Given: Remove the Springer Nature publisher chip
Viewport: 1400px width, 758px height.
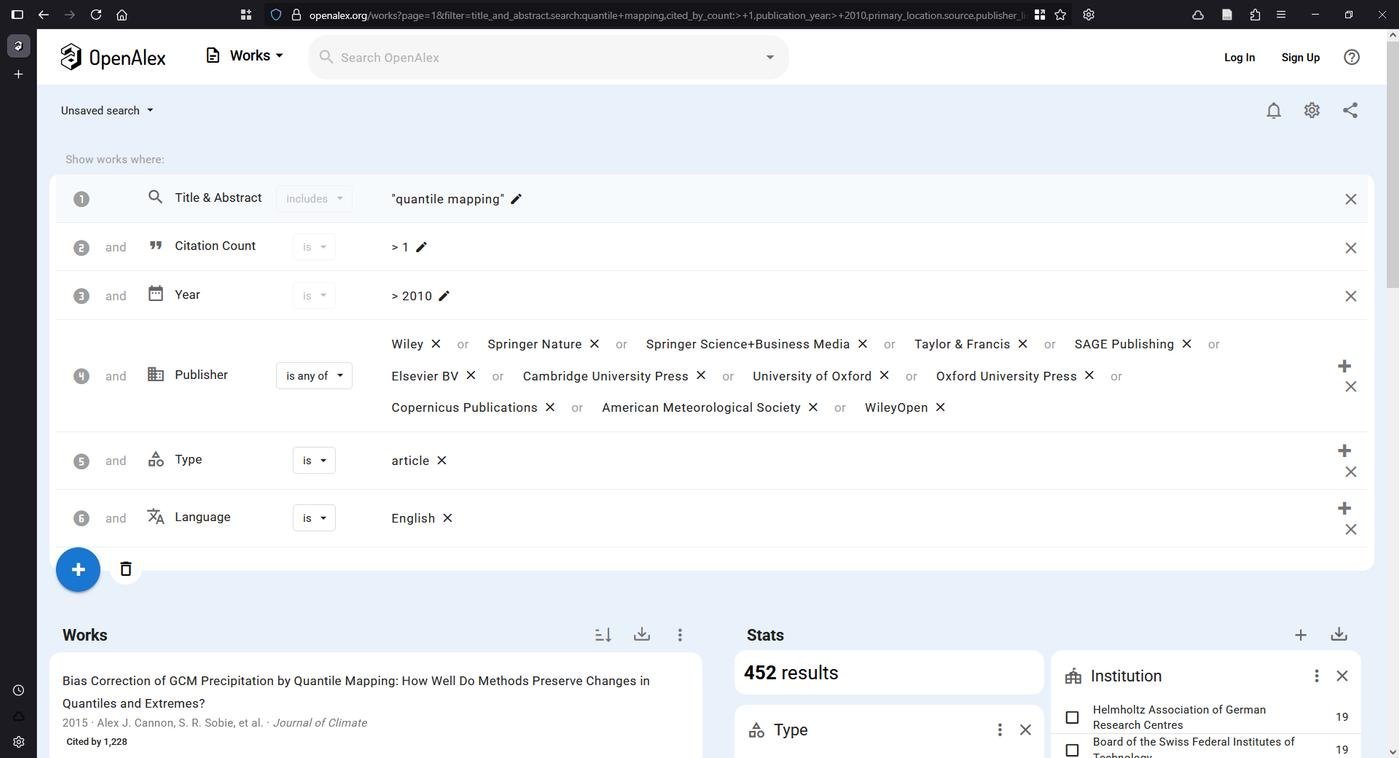Looking at the screenshot, I should pyautogui.click(x=594, y=344).
